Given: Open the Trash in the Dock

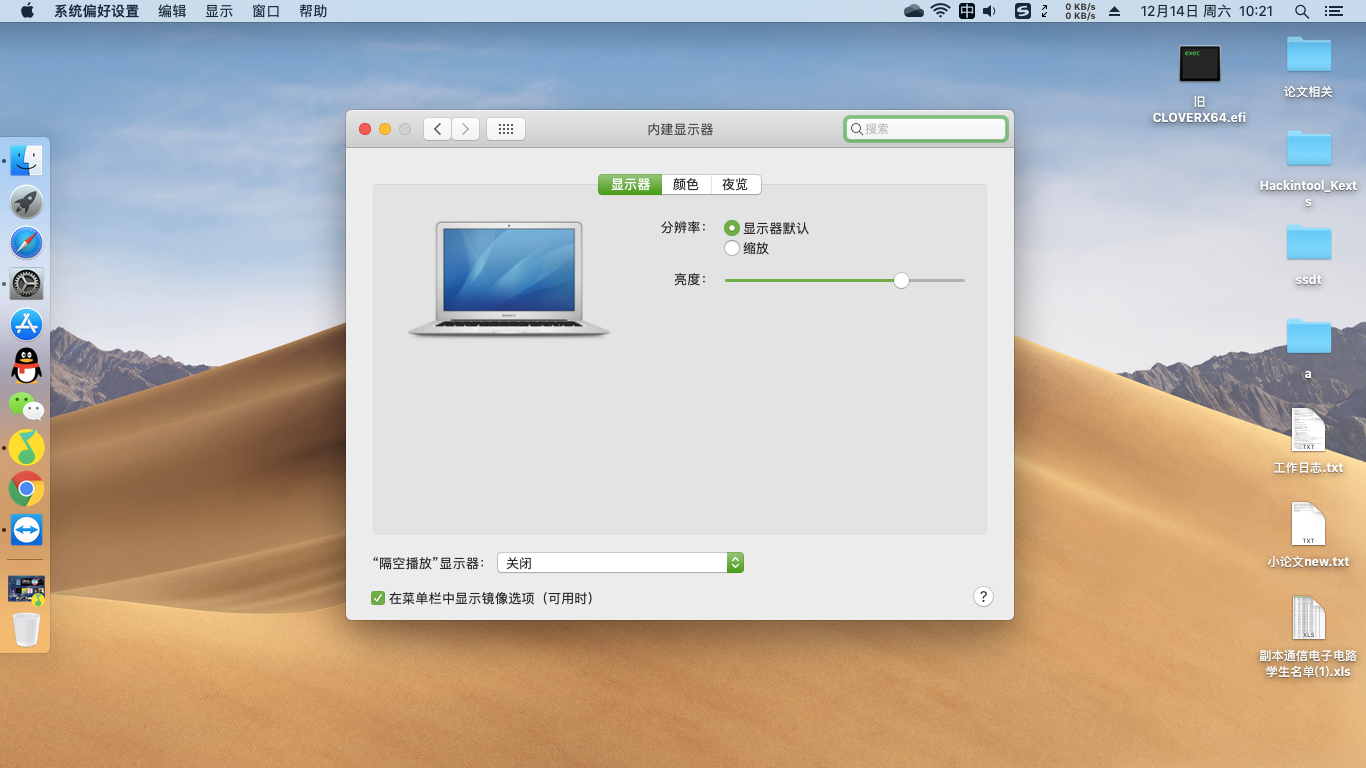Looking at the screenshot, I should pyautogui.click(x=26, y=630).
